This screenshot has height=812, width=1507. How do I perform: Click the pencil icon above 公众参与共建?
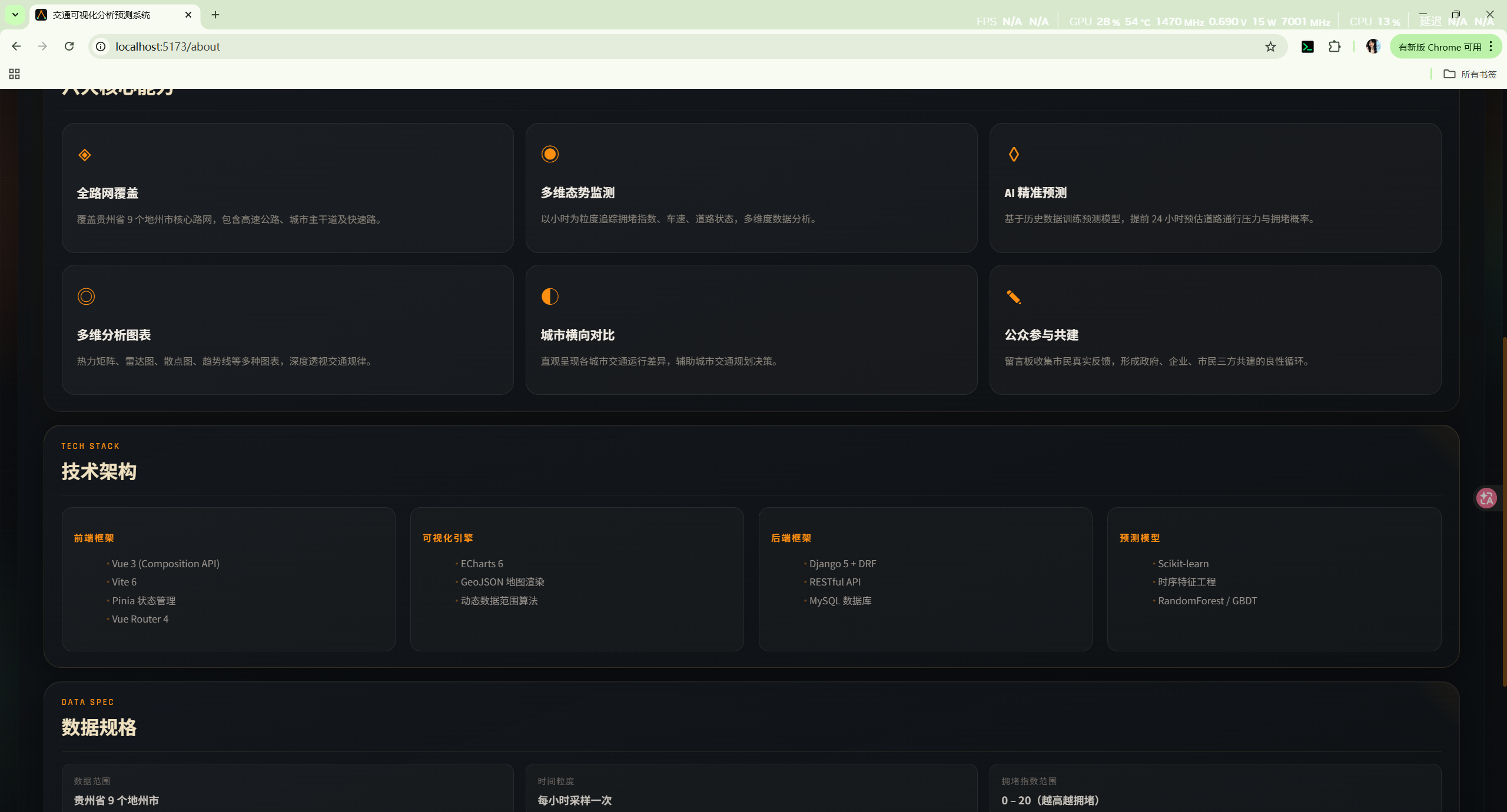pos(1014,297)
